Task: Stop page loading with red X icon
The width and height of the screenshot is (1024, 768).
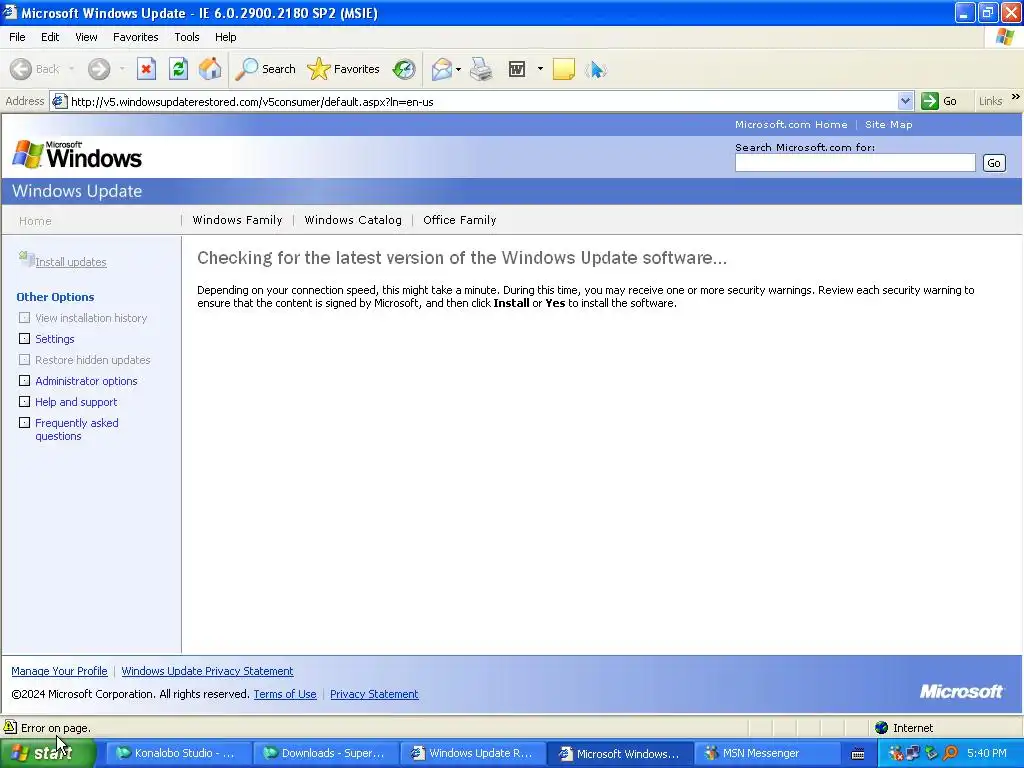Action: tap(146, 69)
